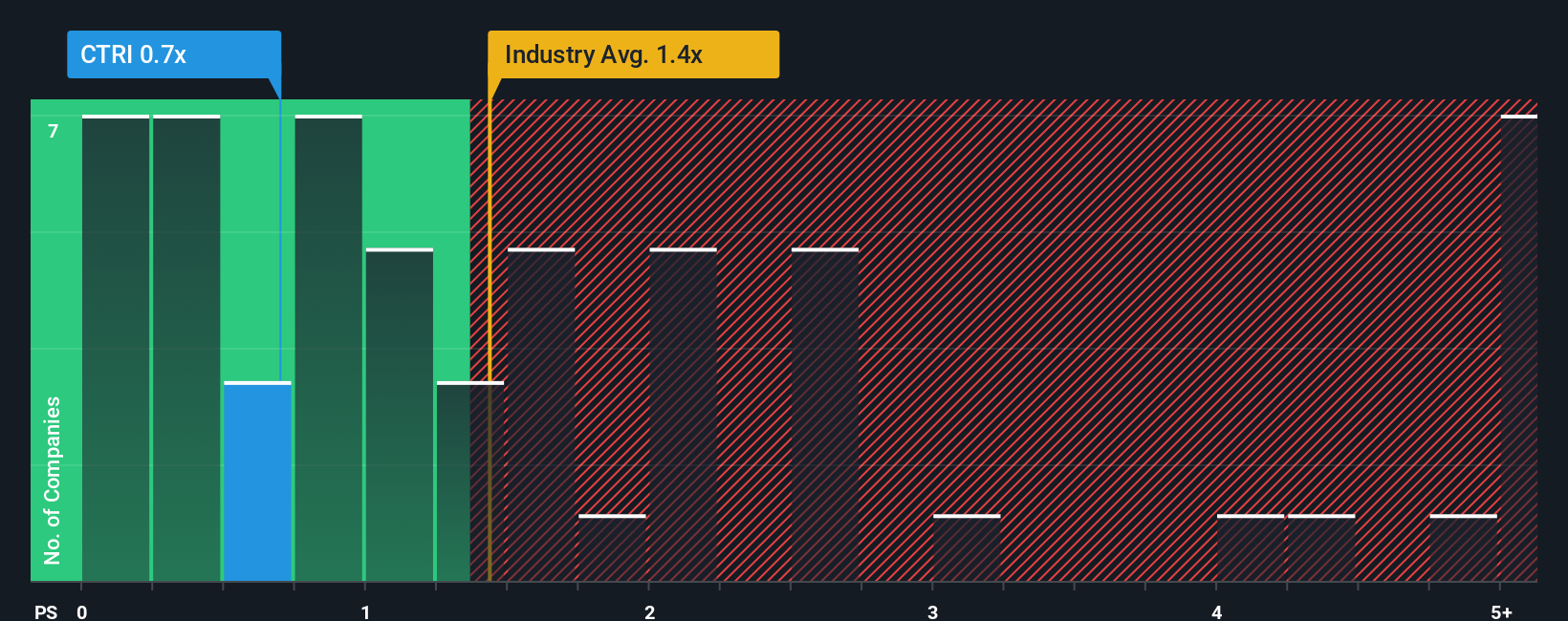This screenshot has height=621, width=1568.
Task: Click the axis label 0
Action: coord(82,612)
